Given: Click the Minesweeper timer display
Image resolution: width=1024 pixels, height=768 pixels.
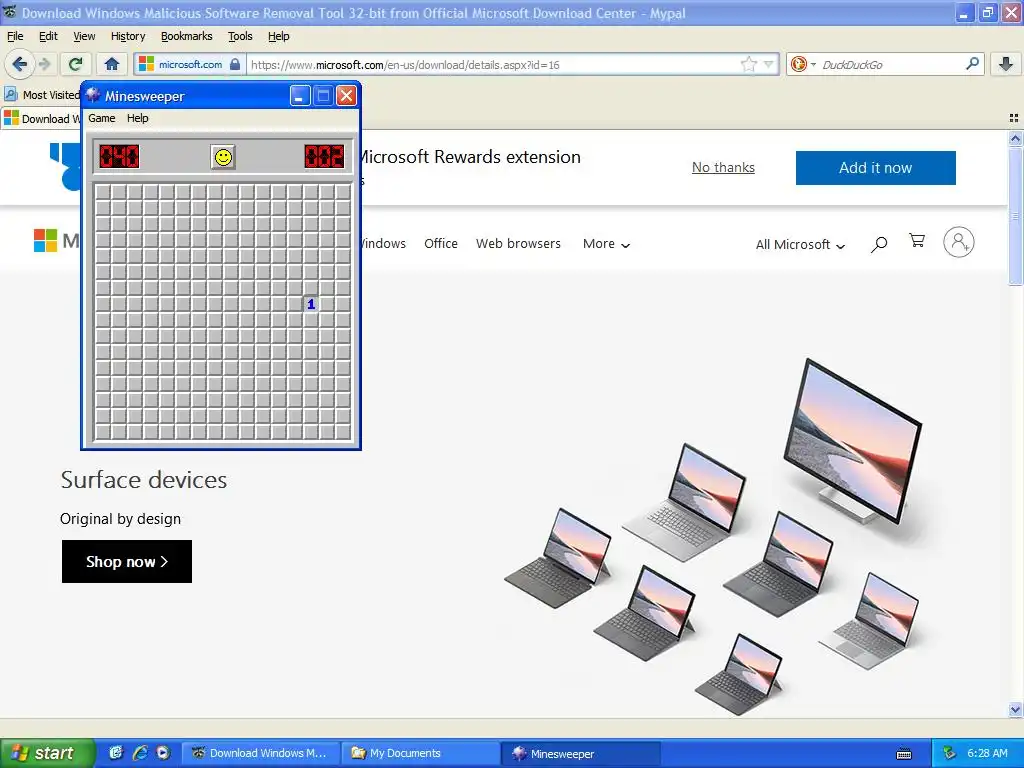Looking at the screenshot, I should 324,157.
